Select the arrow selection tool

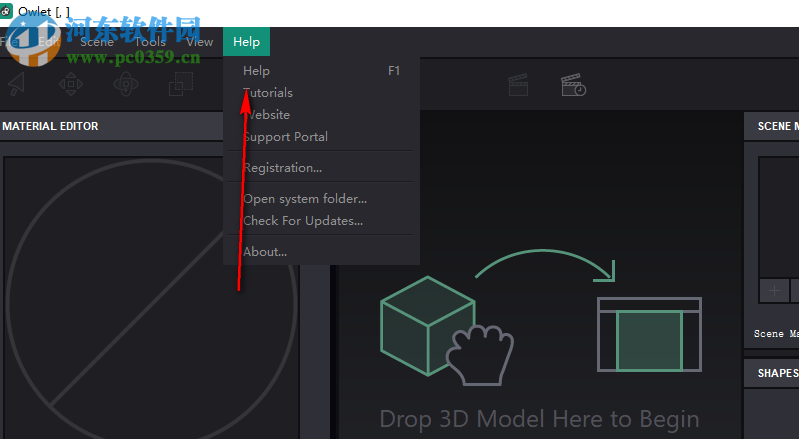click(x=17, y=84)
